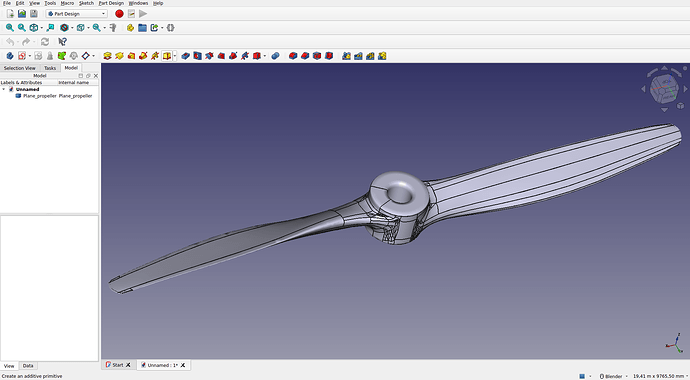The height and width of the screenshot is (380, 690).
Task: Apply the Chamfer tool
Action: coord(305,56)
